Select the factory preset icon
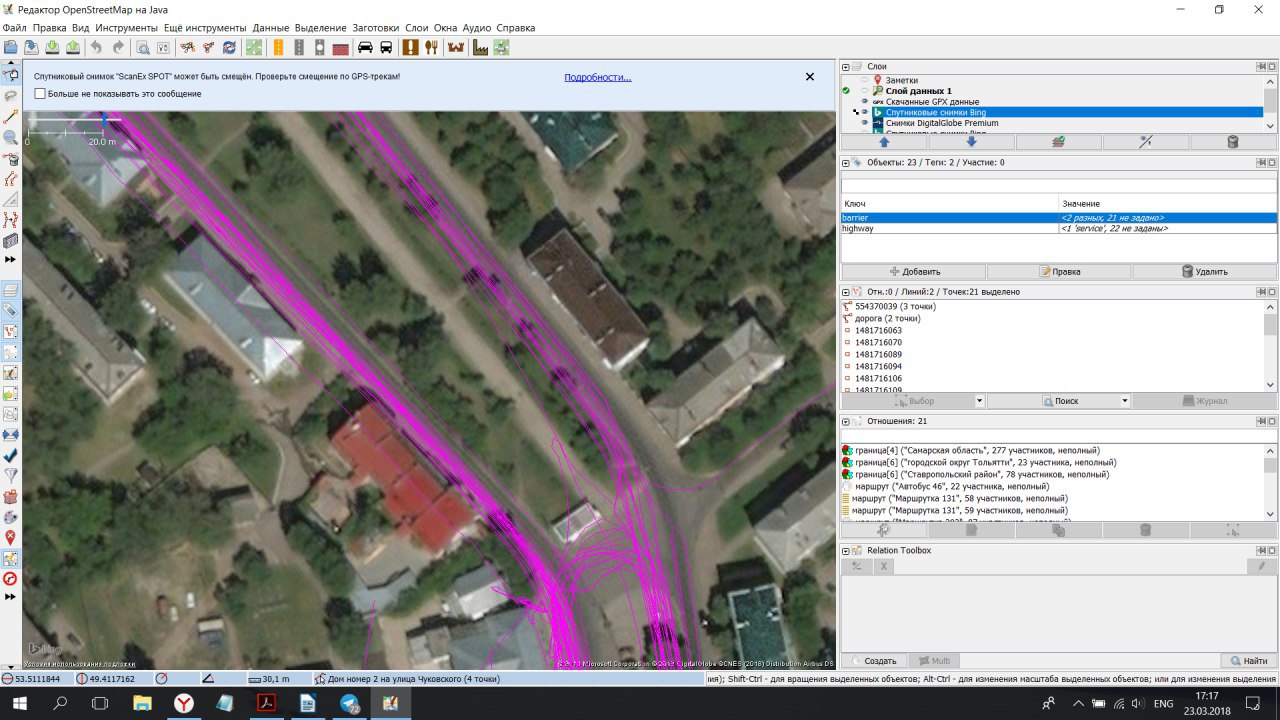The height and width of the screenshot is (720, 1280). click(x=480, y=47)
